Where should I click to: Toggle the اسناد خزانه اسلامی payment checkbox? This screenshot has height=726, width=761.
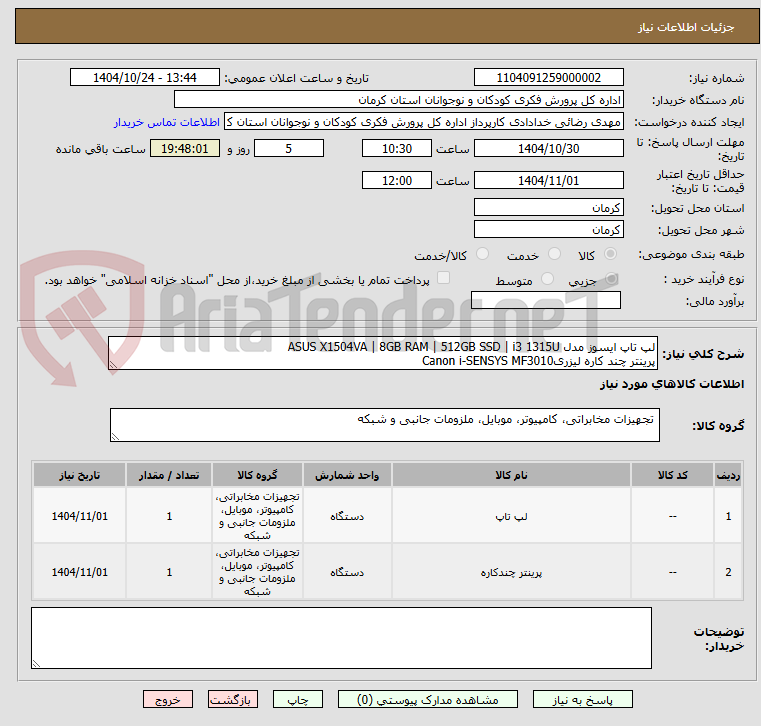click(444, 278)
